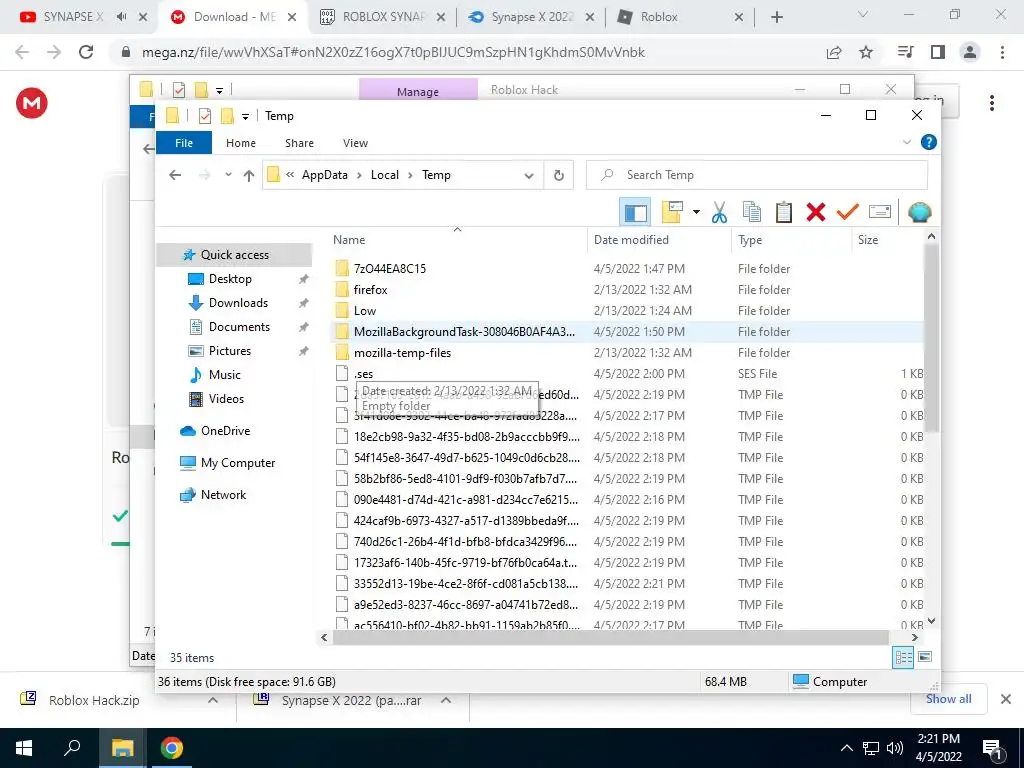Share this page icon in address bar

point(834,52)
